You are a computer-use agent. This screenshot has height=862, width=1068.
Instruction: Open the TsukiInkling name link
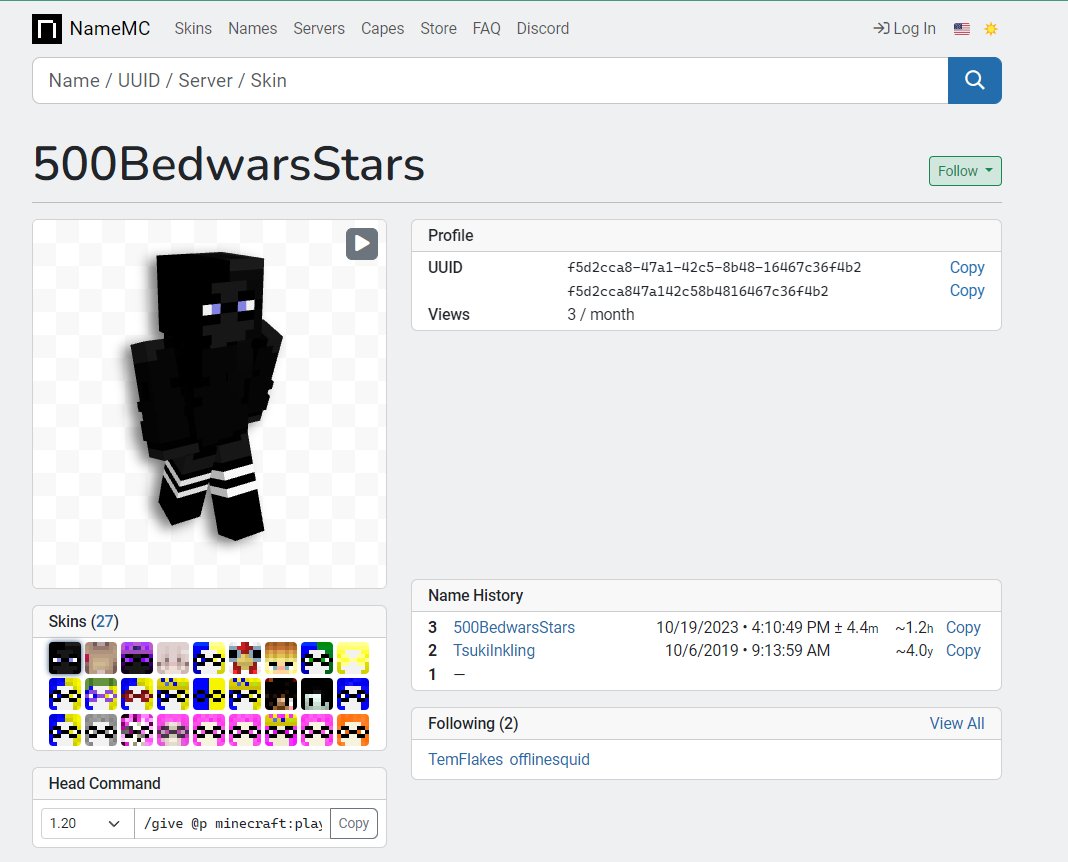point(494,650)
